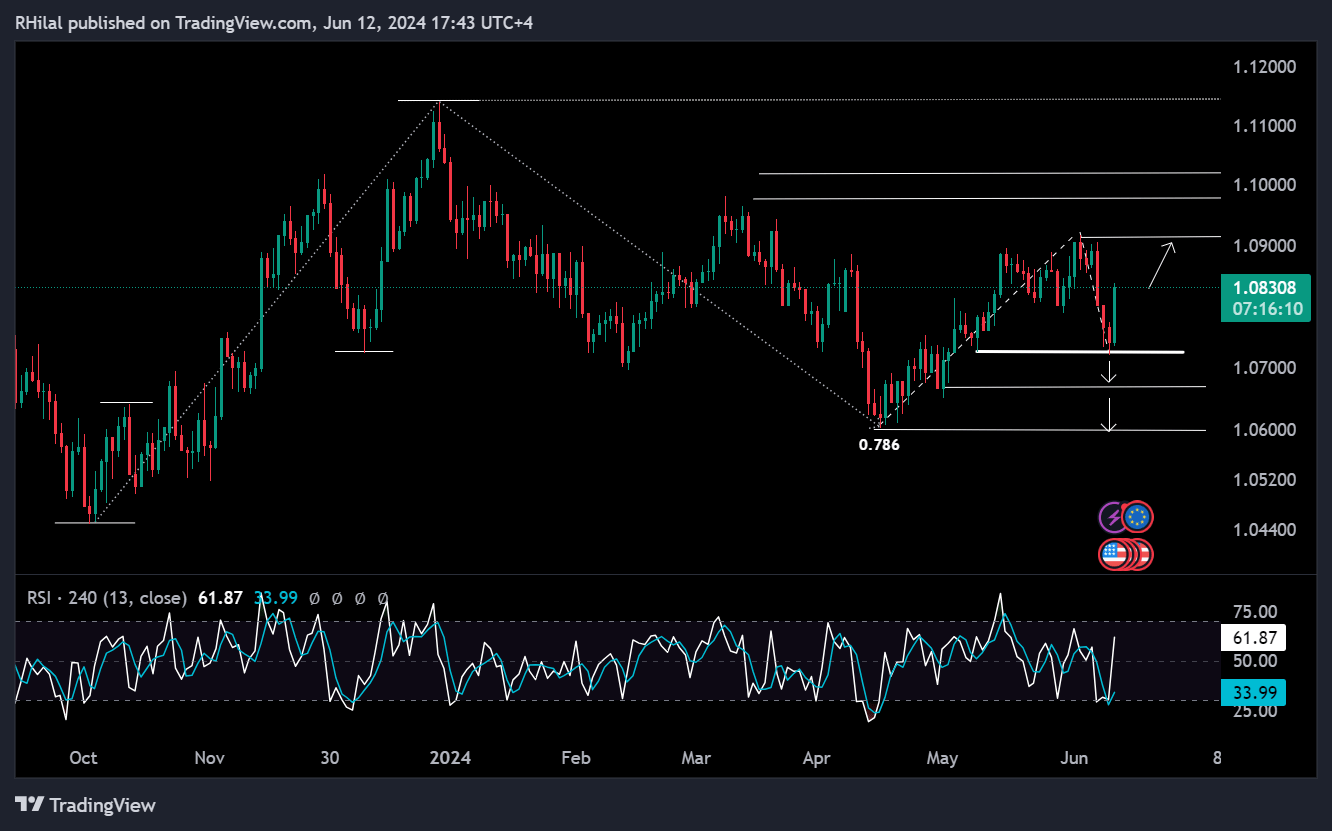Click the 25.00 RSI scale label

coord(1253,711)
